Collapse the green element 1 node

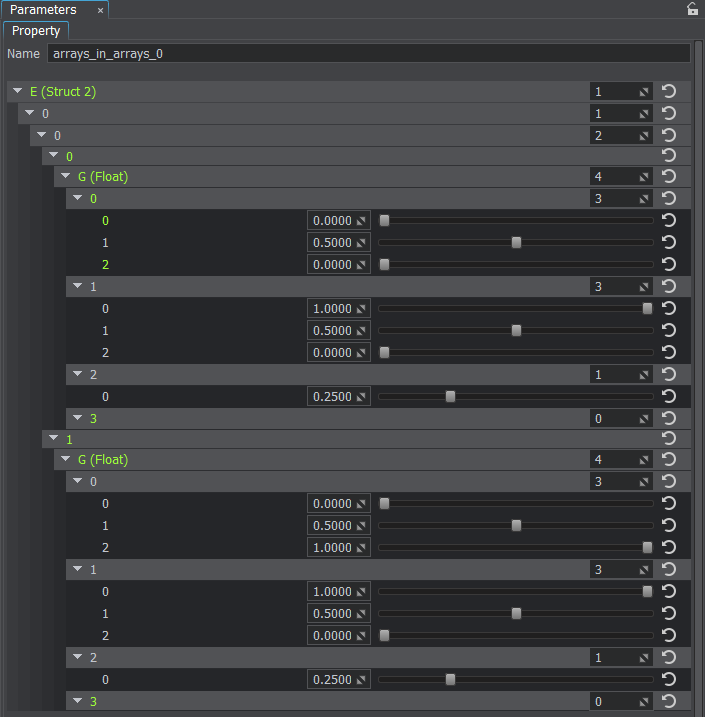tap(53, 438)
